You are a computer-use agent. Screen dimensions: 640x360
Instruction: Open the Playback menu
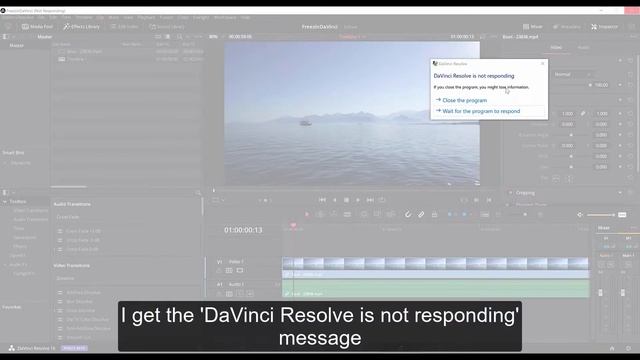pyautogui.click(x=146, y=18)
